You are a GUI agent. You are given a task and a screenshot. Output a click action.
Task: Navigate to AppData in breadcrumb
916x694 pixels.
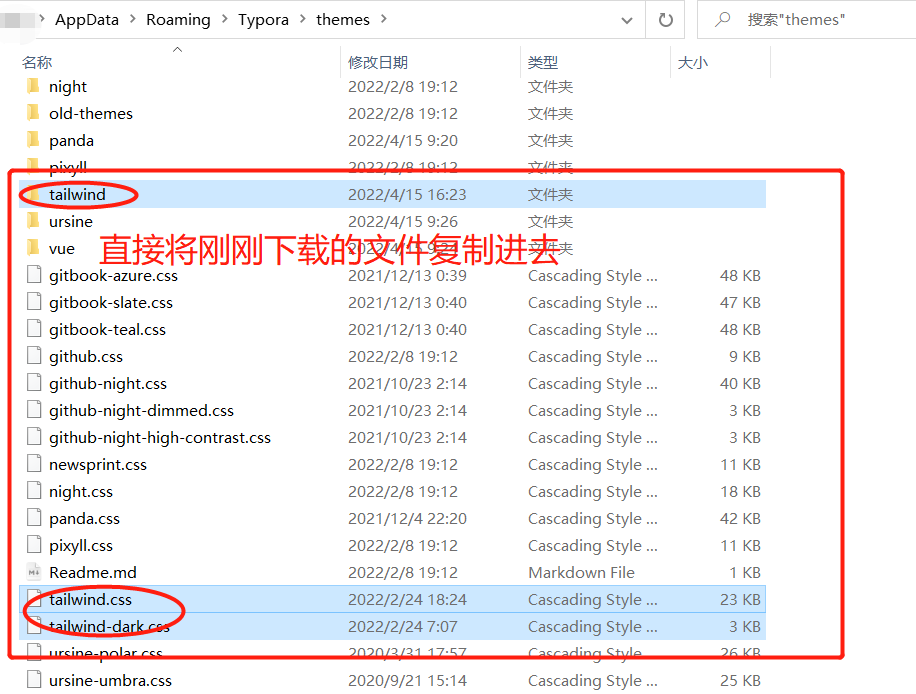tap(86, 19)
